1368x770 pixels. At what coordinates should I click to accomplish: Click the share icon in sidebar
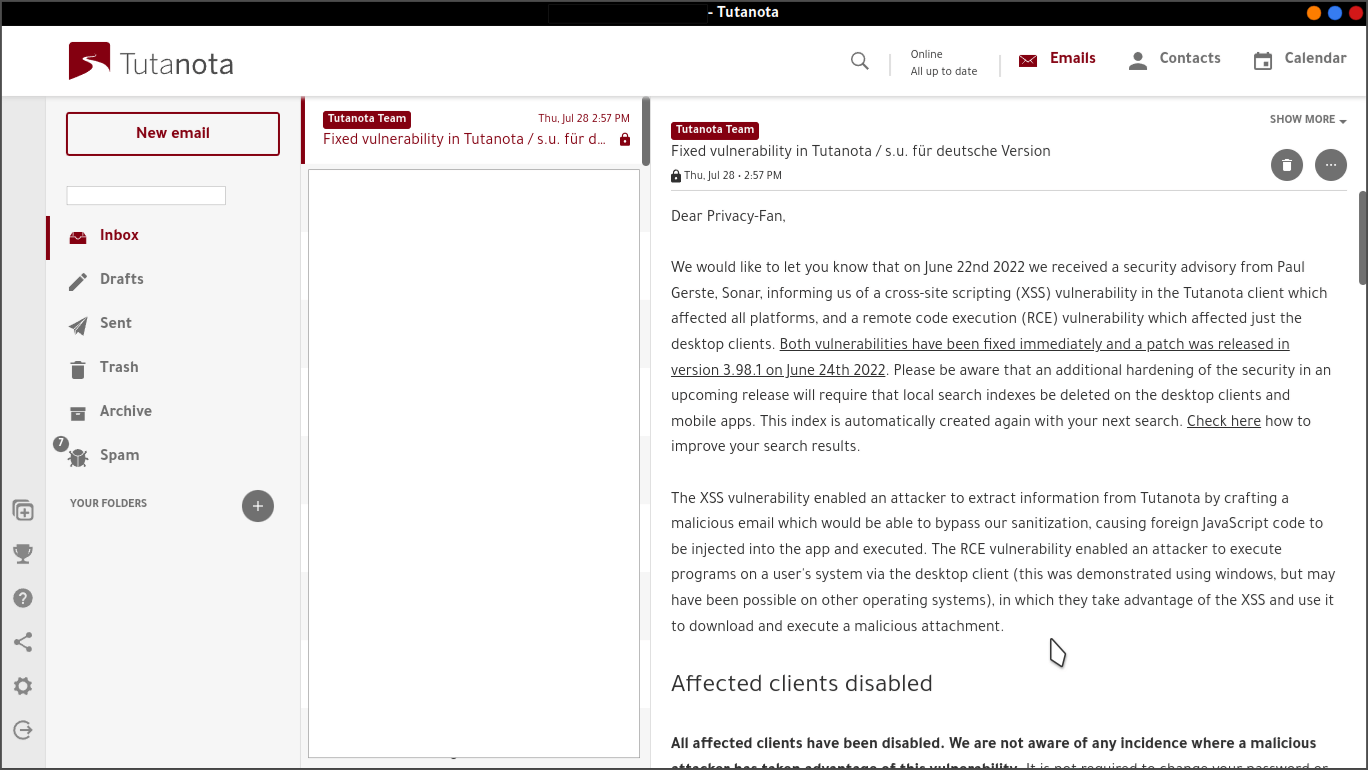[23, 642]
